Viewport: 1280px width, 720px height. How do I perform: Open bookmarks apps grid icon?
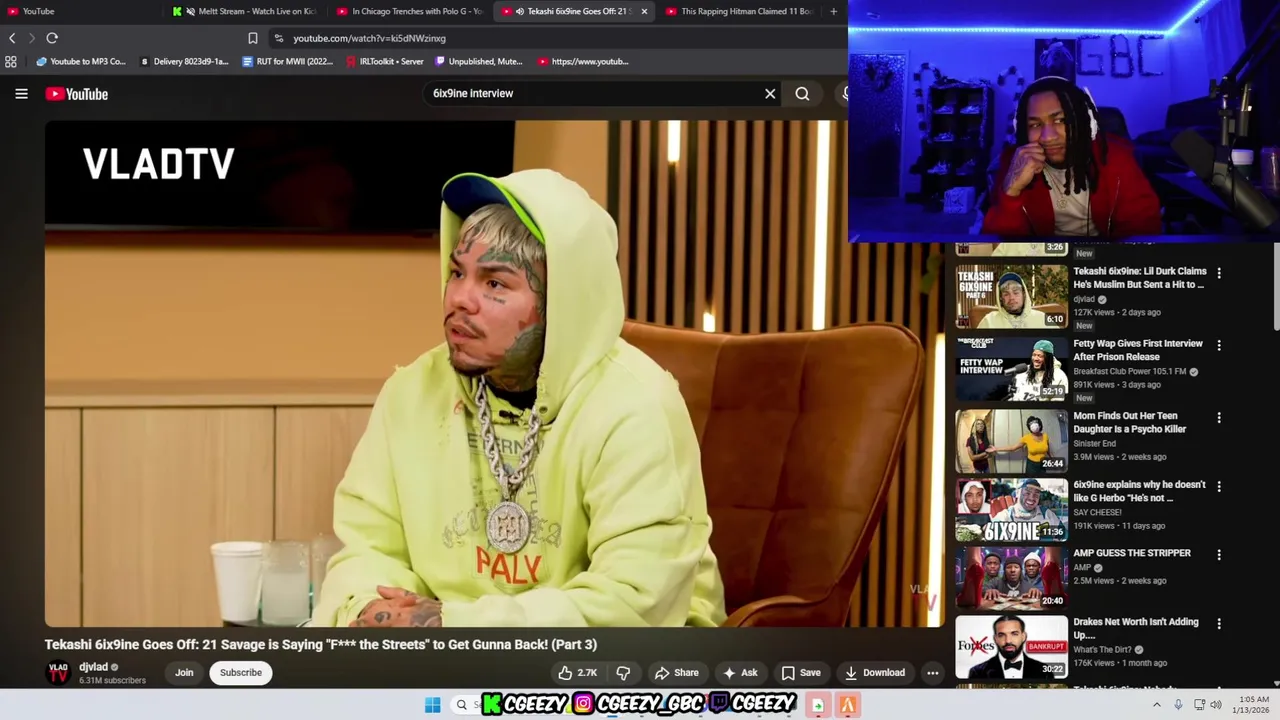(11, 61)
